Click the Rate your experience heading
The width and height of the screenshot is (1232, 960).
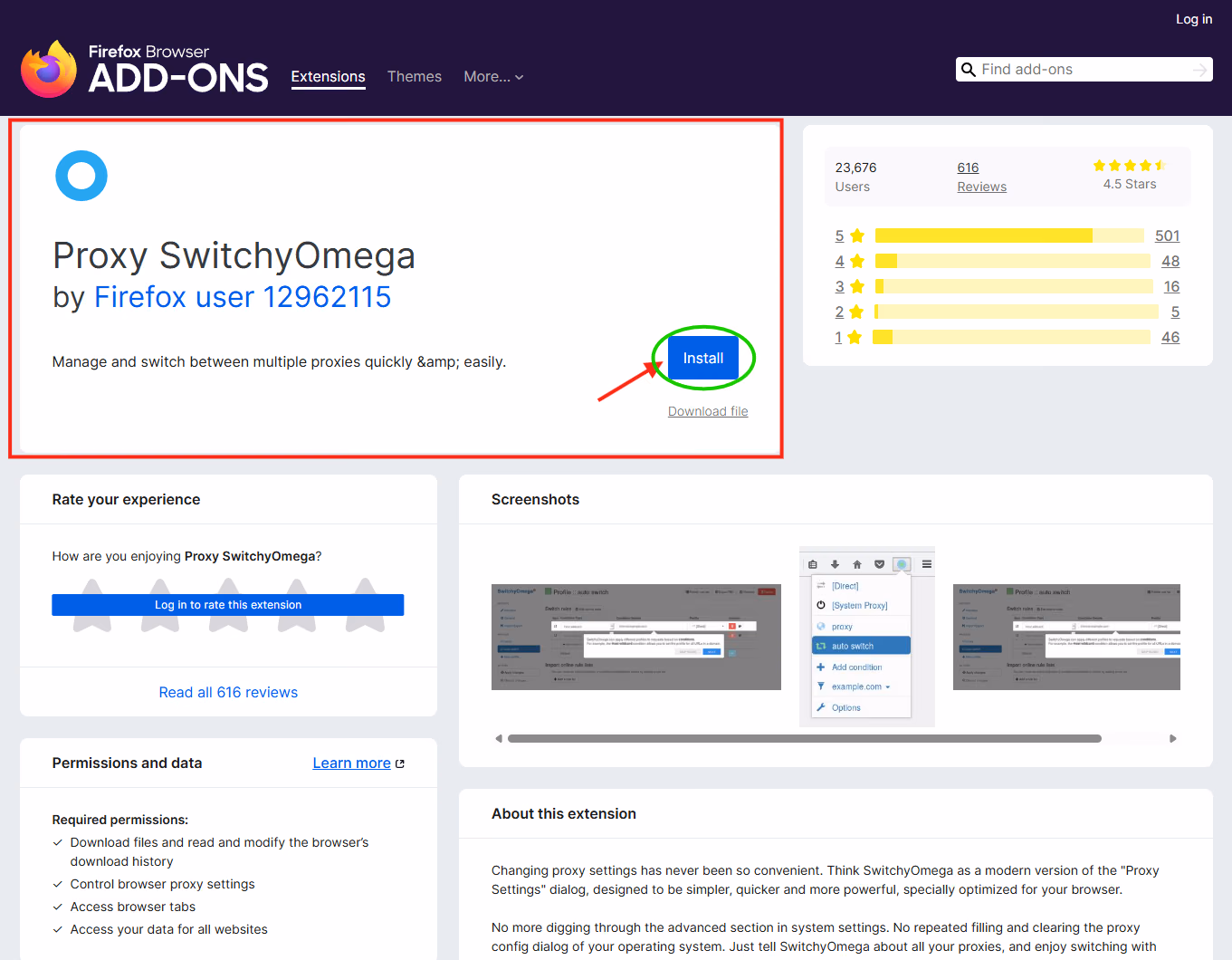point(126,500)
